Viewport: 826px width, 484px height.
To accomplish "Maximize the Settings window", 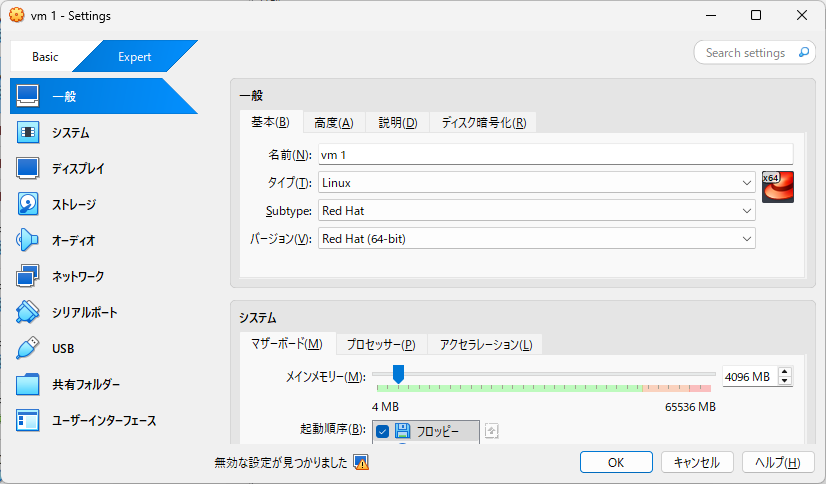I will tap(756, 15).
